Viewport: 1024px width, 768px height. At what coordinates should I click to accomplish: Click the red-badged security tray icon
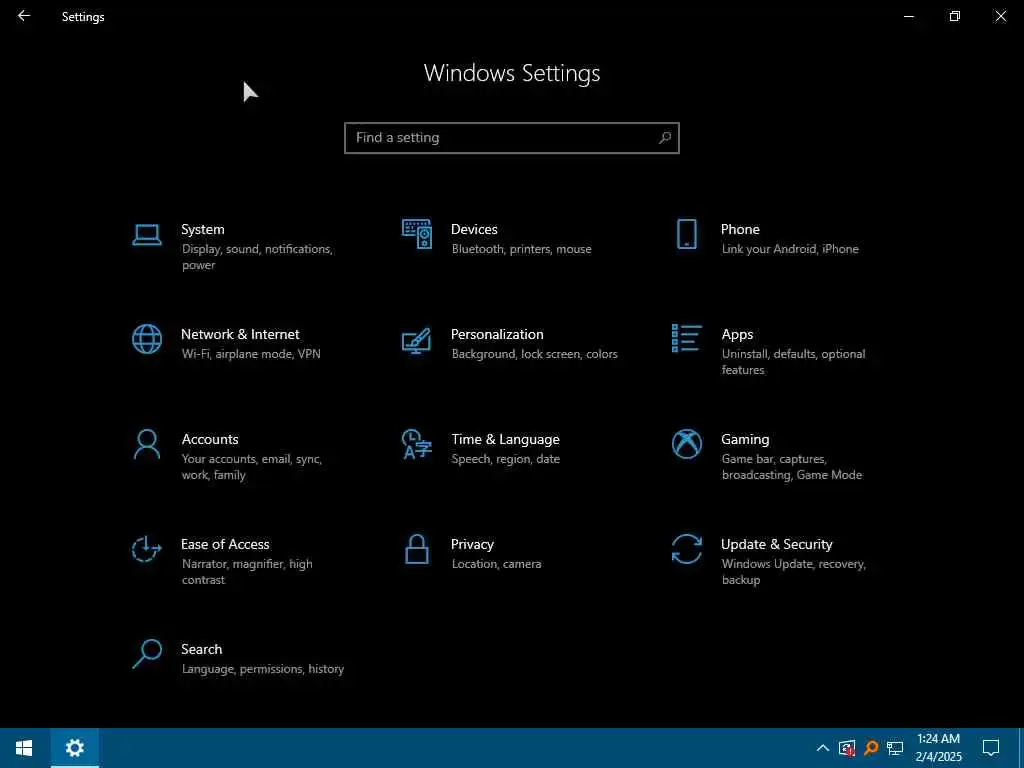847,748
